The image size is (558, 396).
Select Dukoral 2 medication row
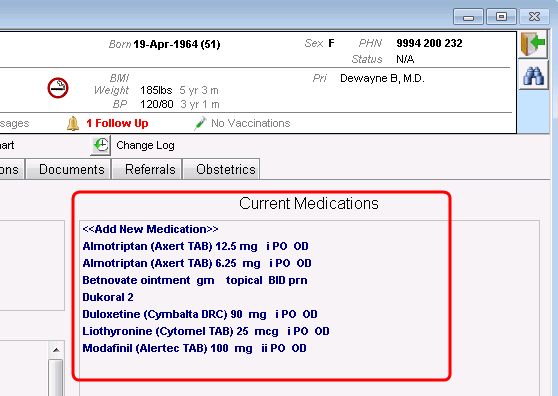pos(108,297)
